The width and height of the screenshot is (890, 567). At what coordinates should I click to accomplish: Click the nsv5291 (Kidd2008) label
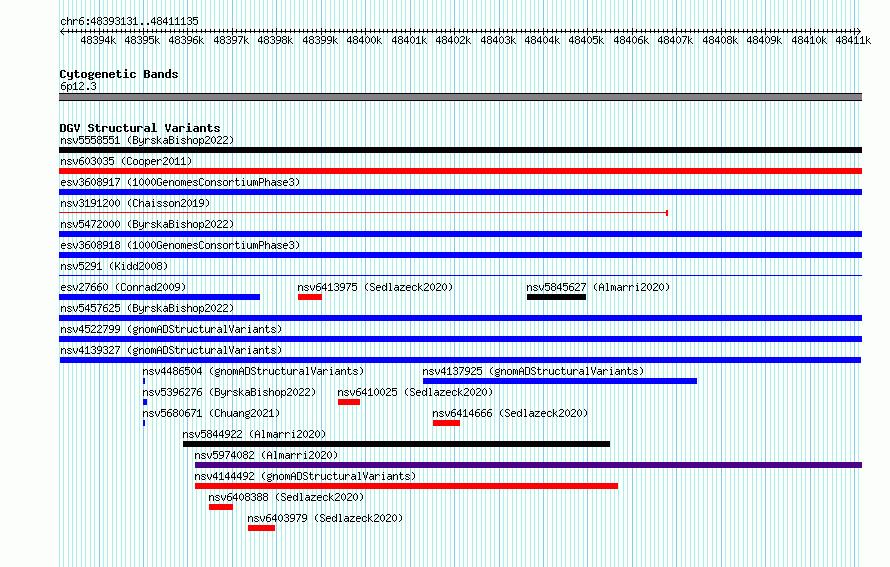point(114,266)
